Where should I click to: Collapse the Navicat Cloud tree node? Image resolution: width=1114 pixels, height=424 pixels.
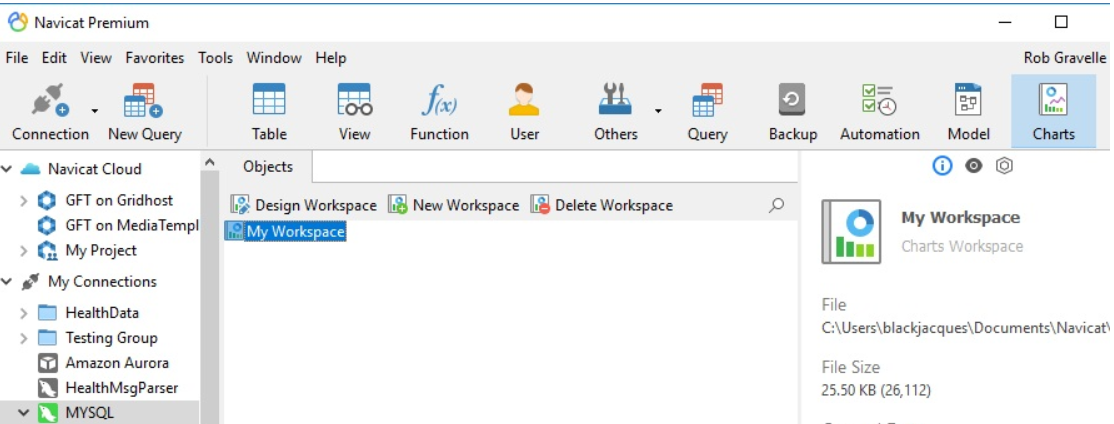(7, 169)
